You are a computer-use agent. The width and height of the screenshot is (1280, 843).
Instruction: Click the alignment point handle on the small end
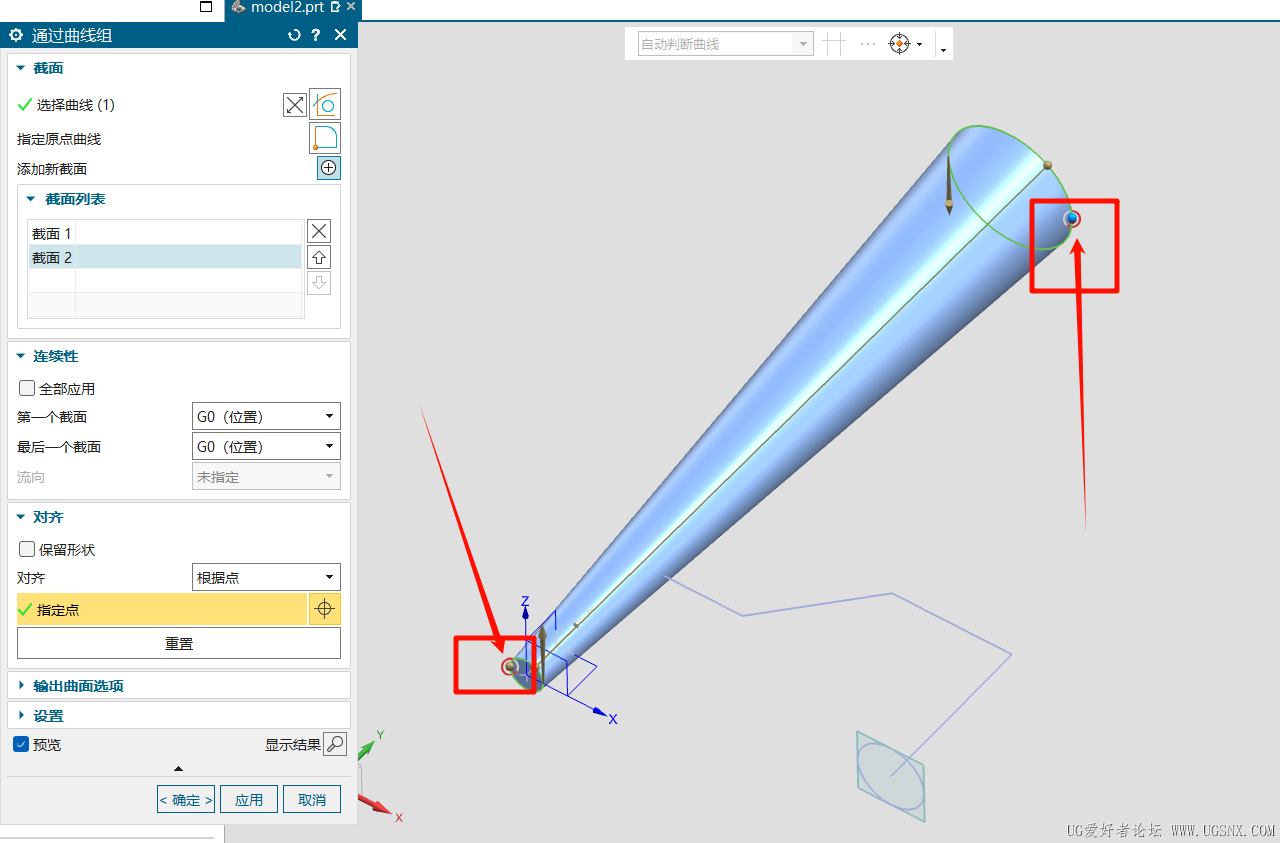(511, 666)
